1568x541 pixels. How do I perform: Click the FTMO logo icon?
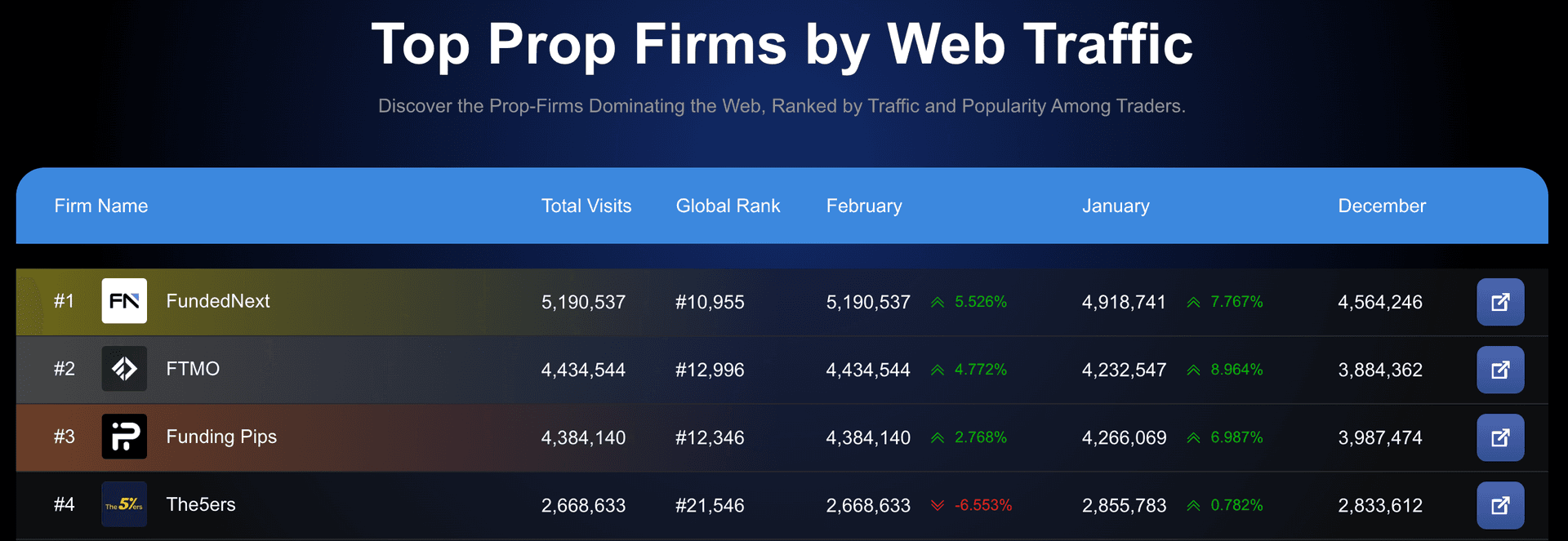[124, 369]
